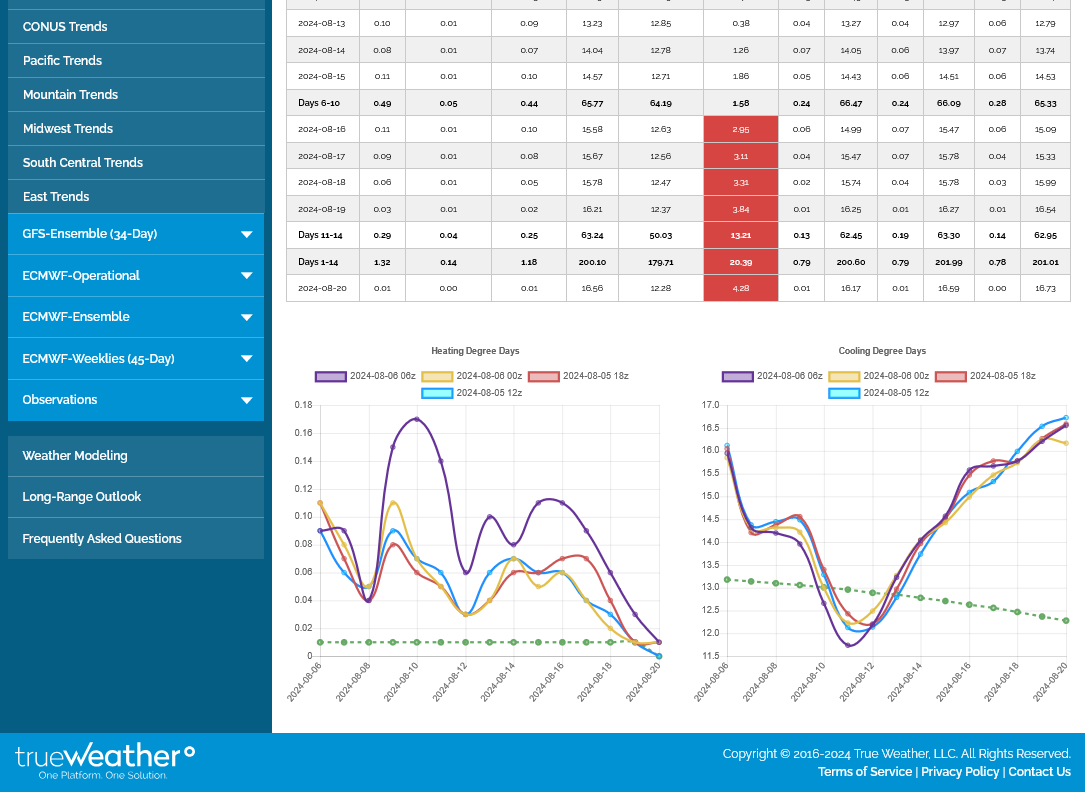Open Weather Modeling link
The height and width of the screenshot is (792, 1085).
[75, 456]
